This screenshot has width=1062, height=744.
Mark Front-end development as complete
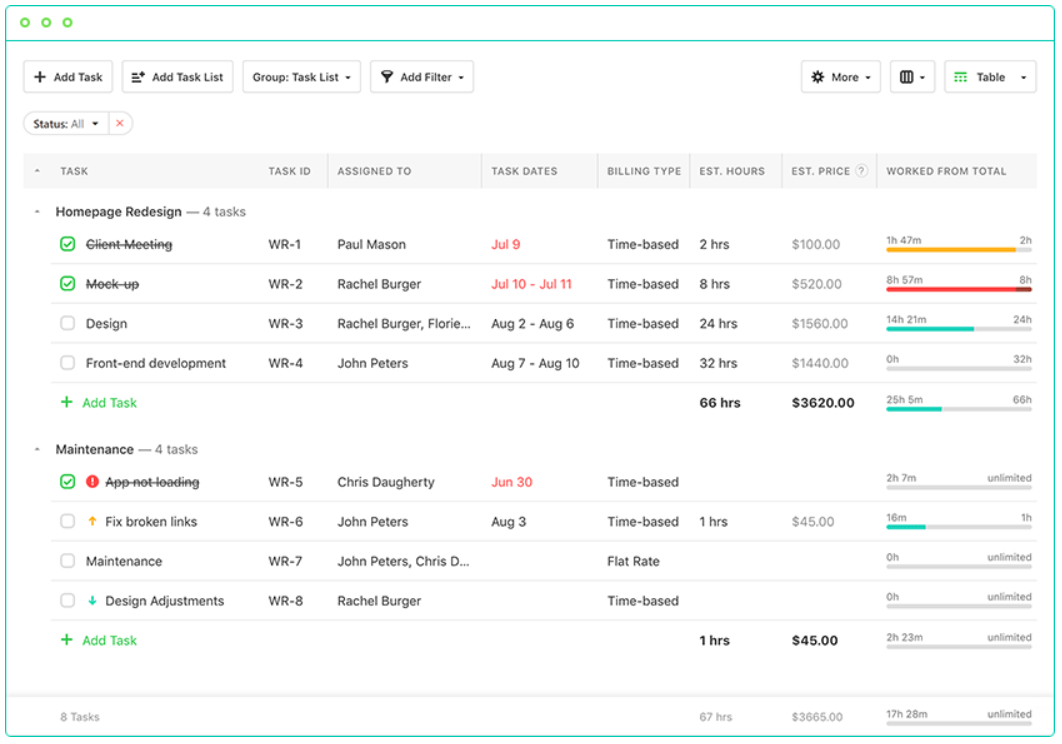[68, 363]
